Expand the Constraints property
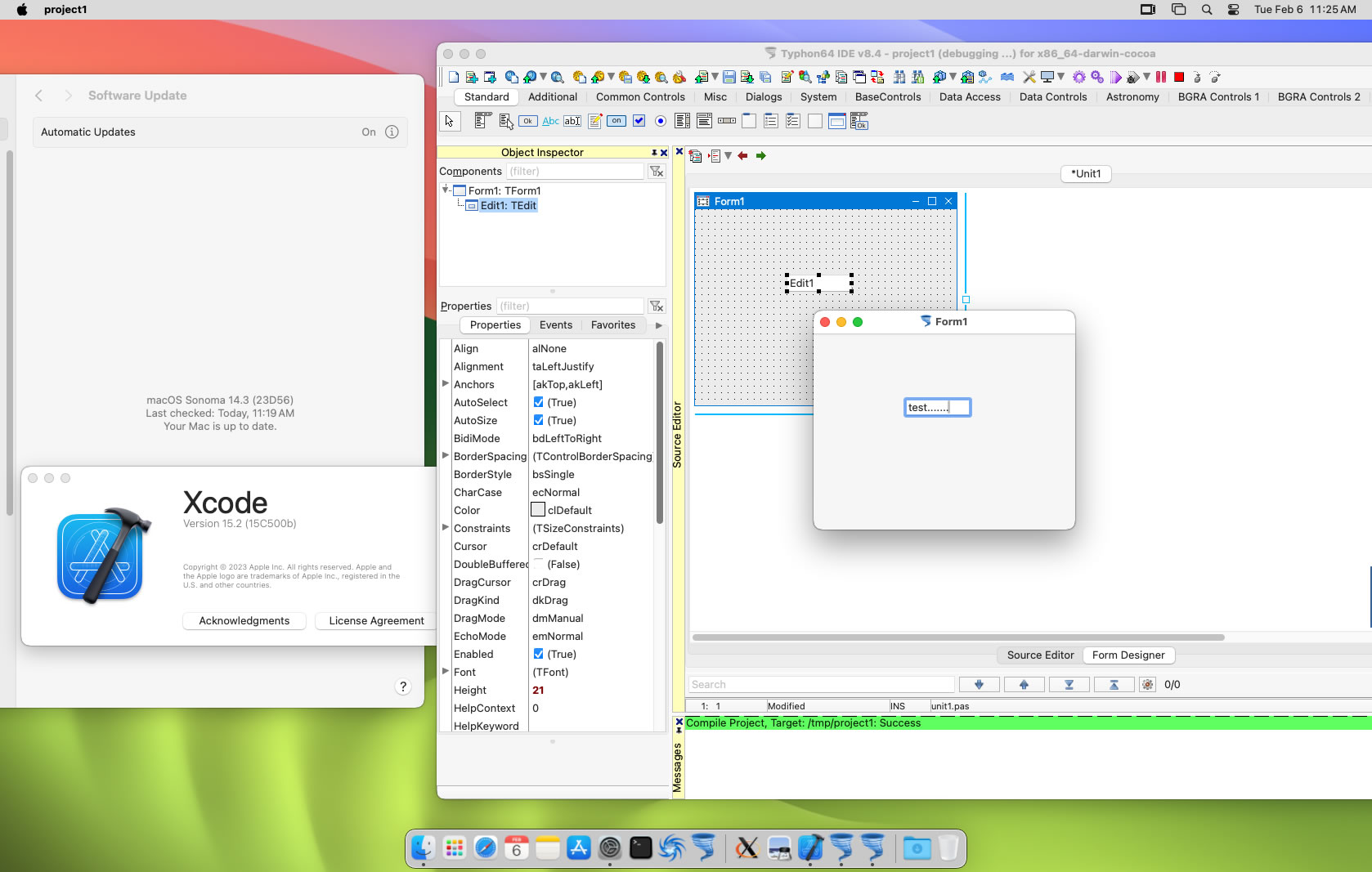 tap(446, 527)
